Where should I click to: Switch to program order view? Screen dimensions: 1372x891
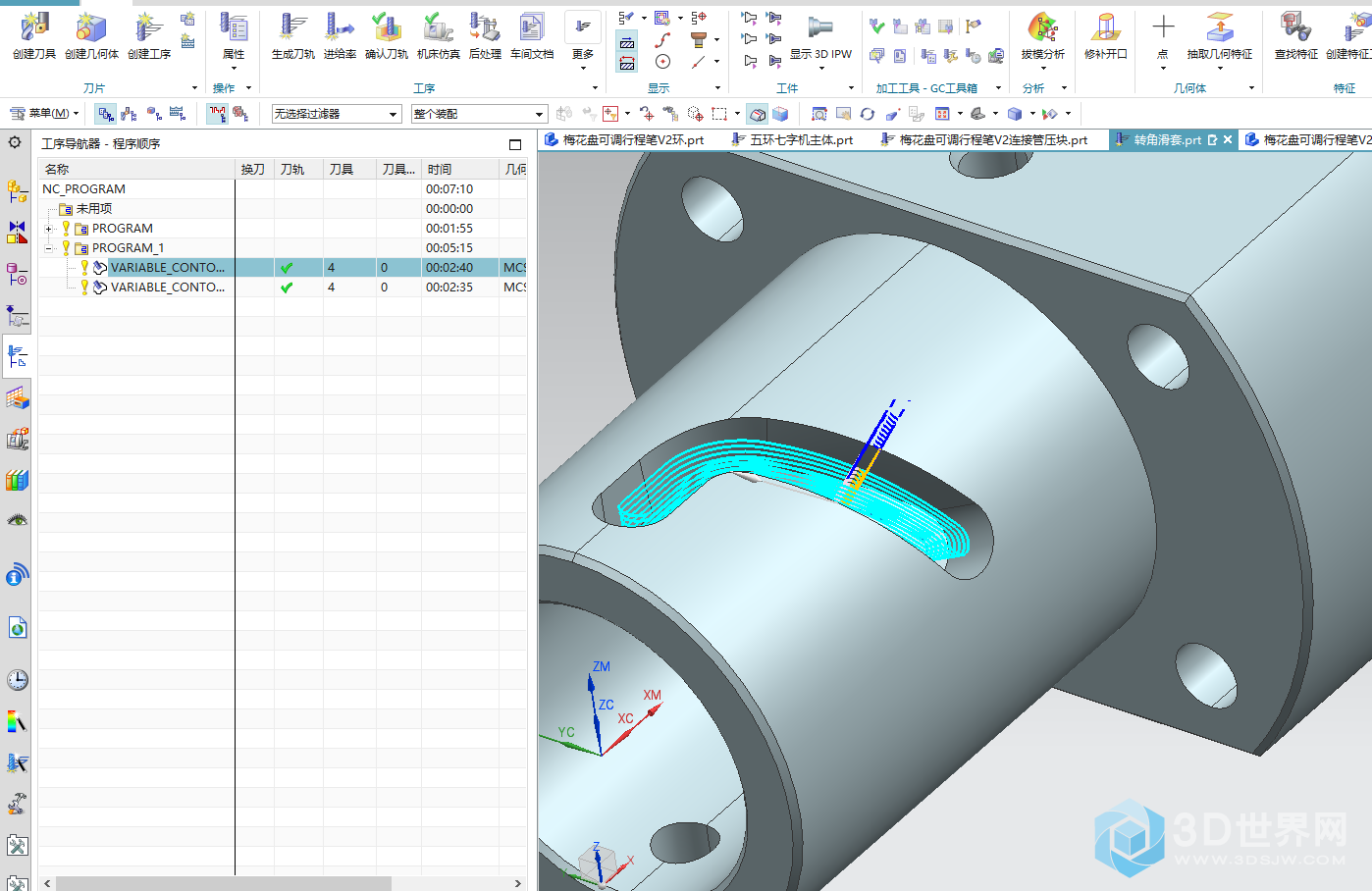[106, 114]
